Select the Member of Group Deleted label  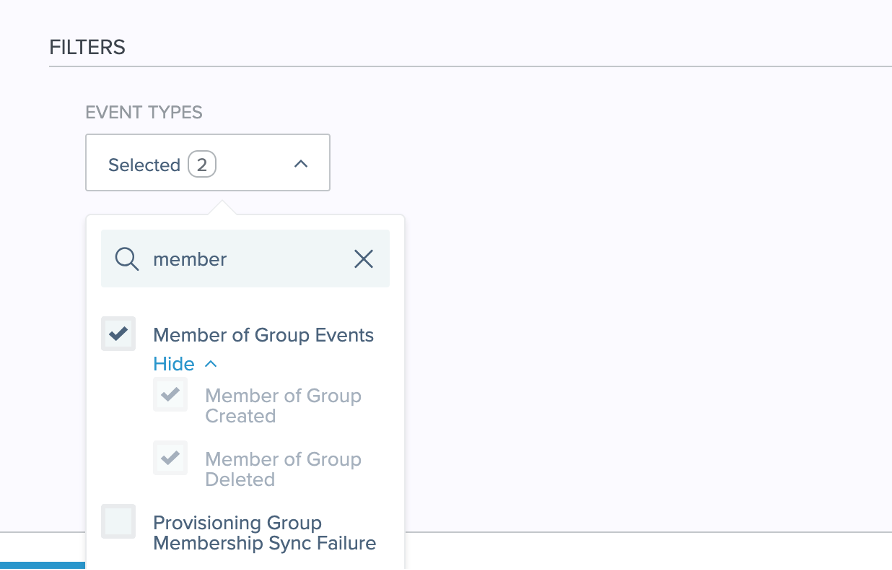pyautogui.click(x=283, y=469)
